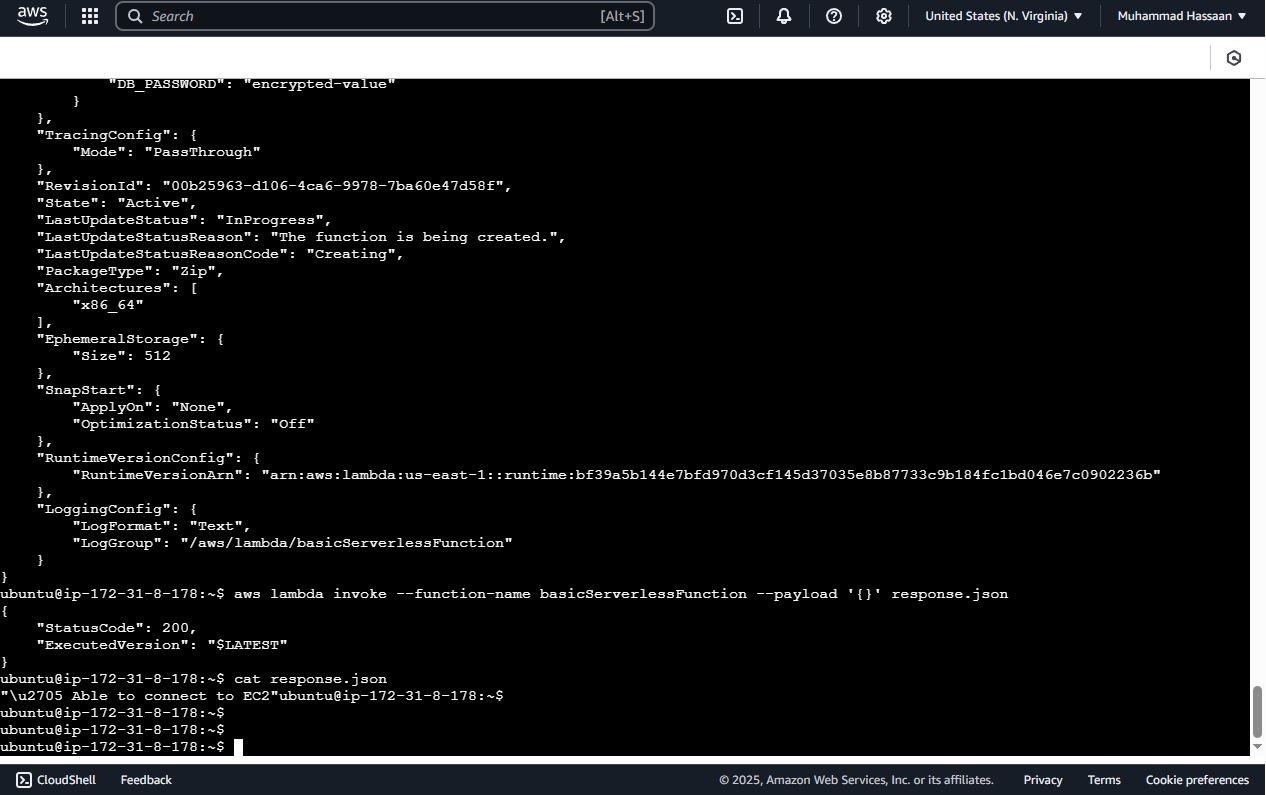The image size is (1266, 795).
Task: Click the "RevisionId" line in output
Action: pyautogui.click(x=274, y=186)
